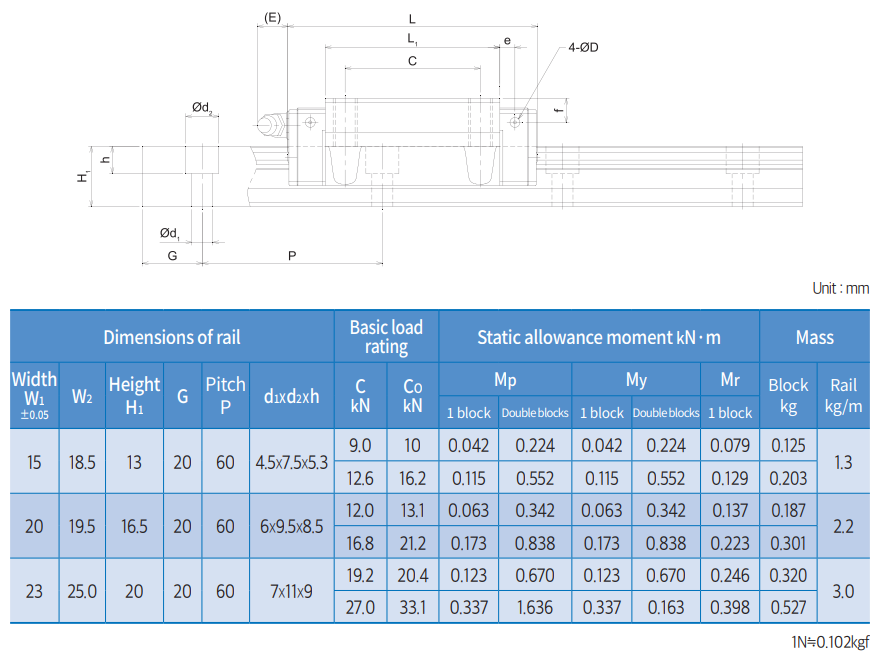Select the cell reading 4.5x7.5x5.3

pos(291,462)
